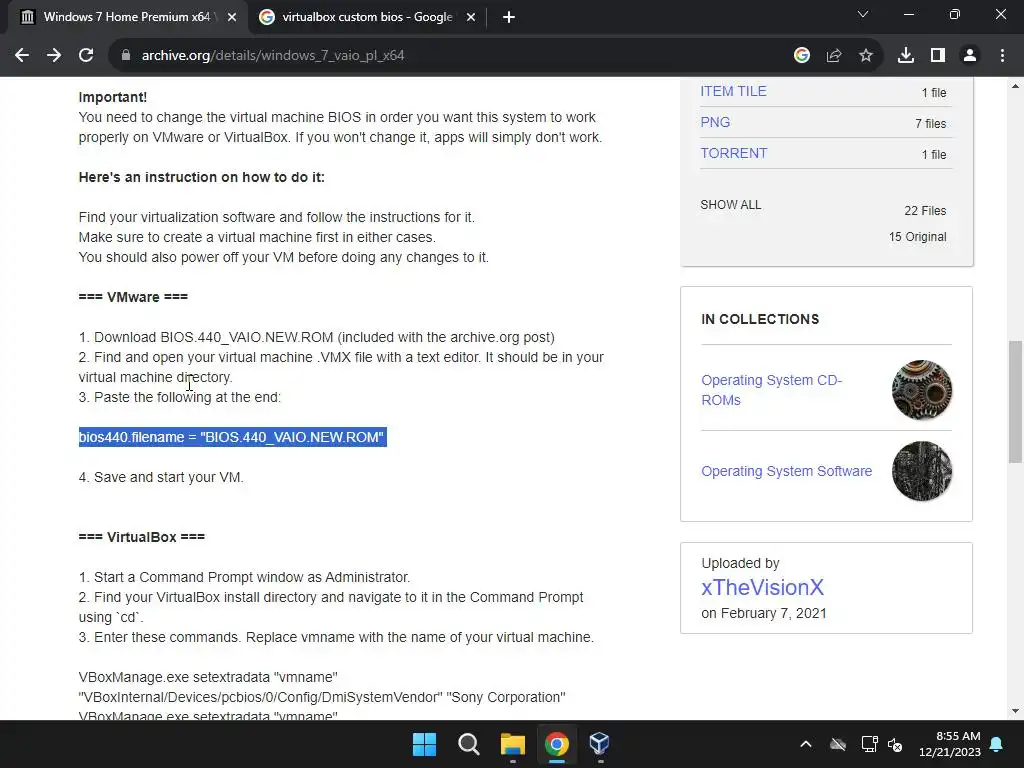Open the tab search dropdown
Viewport: 1024px width, 768px height.
[x=863, y=14]
